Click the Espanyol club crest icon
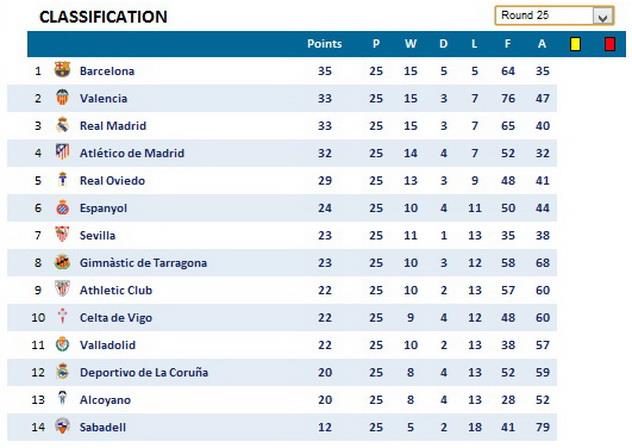The image size is (632, 448). pos(62,208)
